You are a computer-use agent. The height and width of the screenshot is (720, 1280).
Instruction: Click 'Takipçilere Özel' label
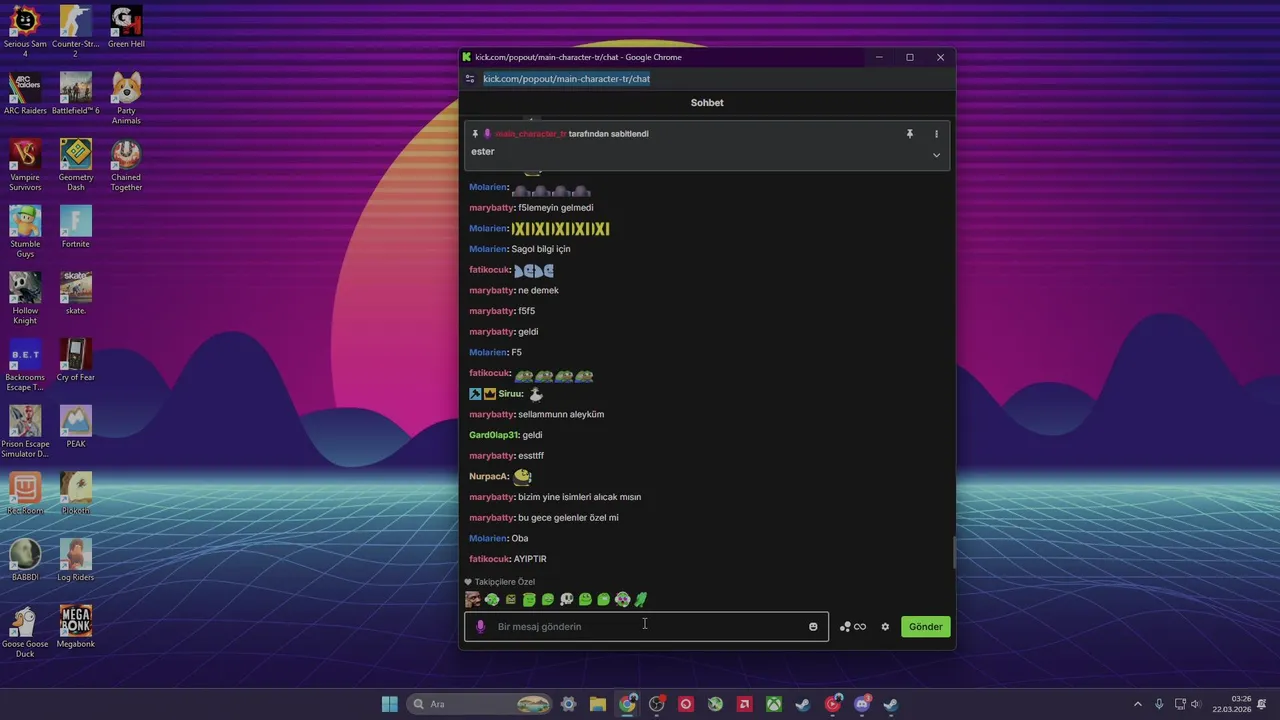(504, 582)
